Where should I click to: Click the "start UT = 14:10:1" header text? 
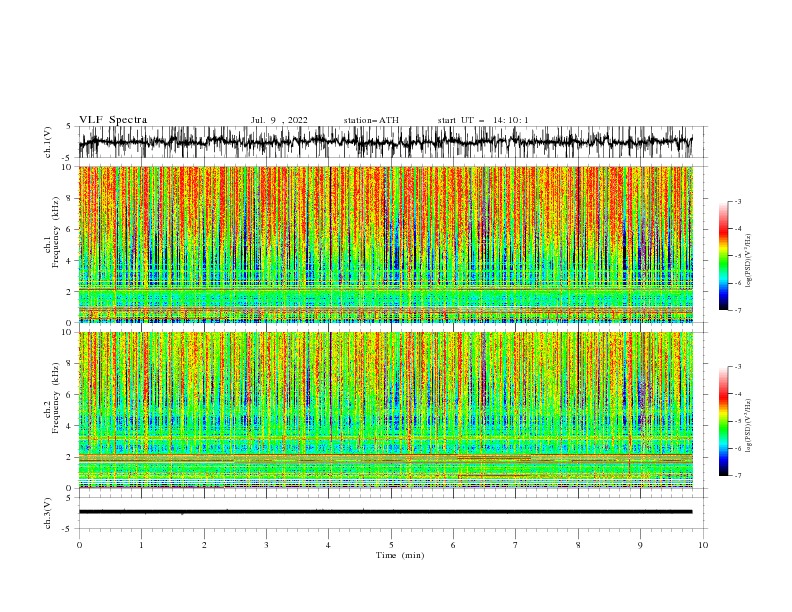pos(483,120)
